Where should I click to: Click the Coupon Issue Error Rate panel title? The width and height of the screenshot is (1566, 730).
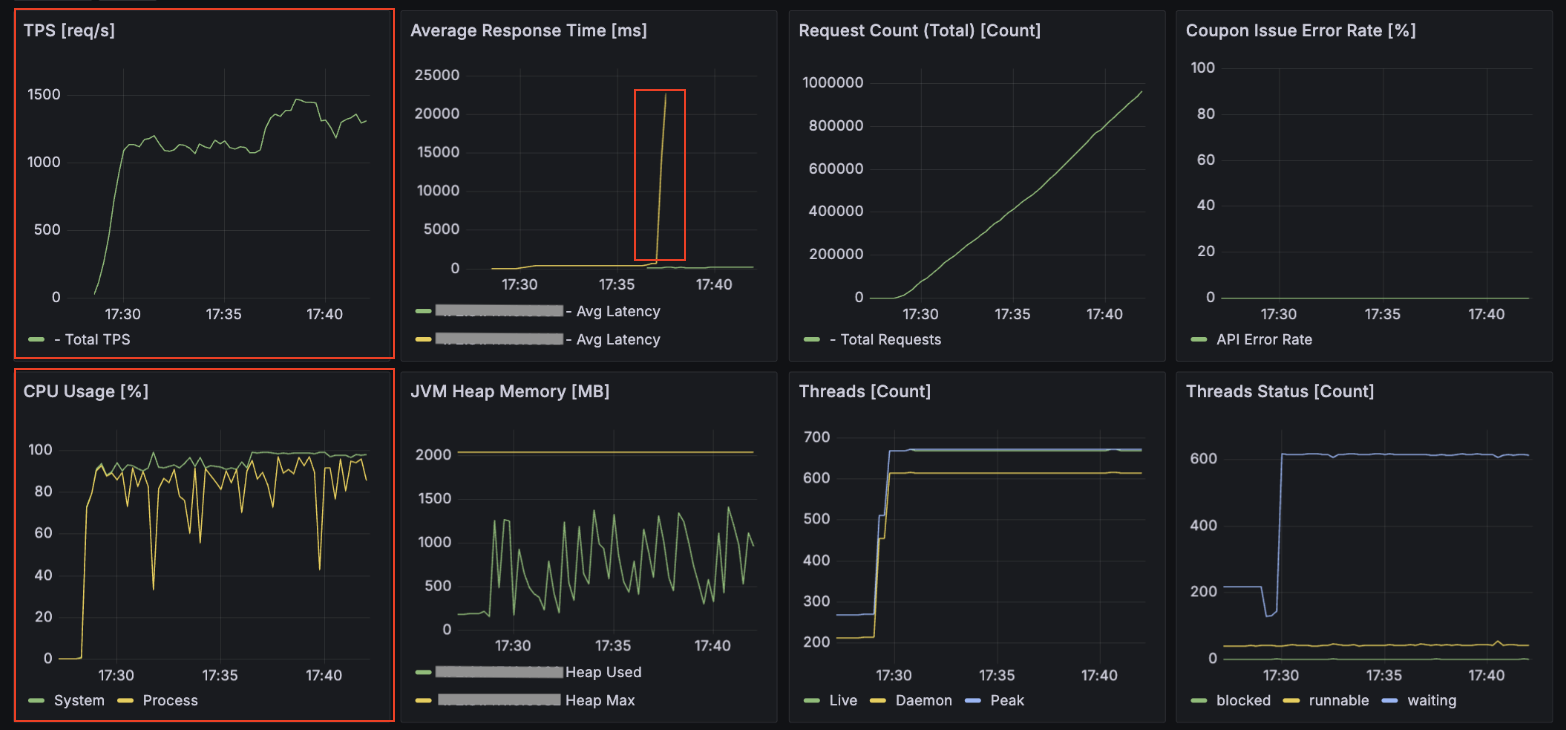point(1300,30)
